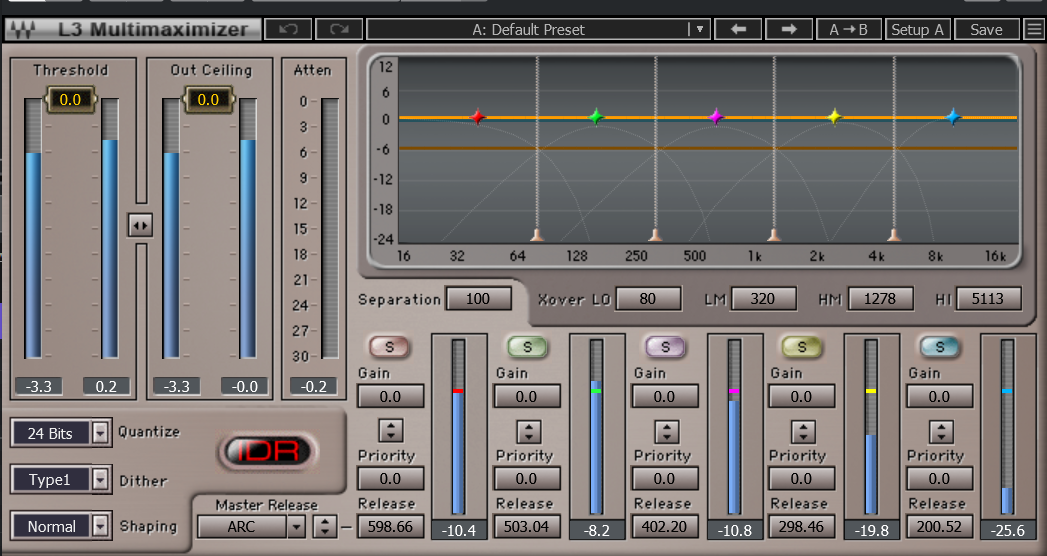Click the A→B copy button

[x=848, y=29]
